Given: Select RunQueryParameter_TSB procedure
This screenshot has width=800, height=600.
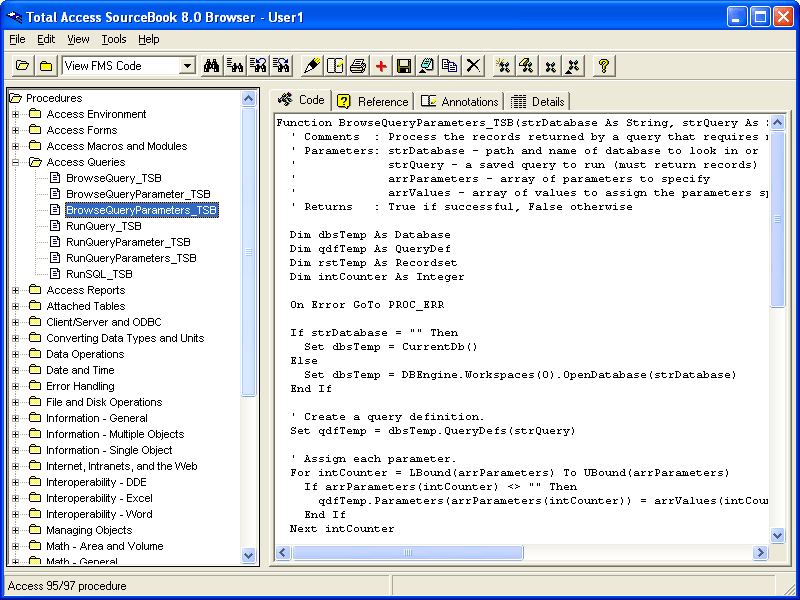Looking at the screenshot, I should point(129,242).
